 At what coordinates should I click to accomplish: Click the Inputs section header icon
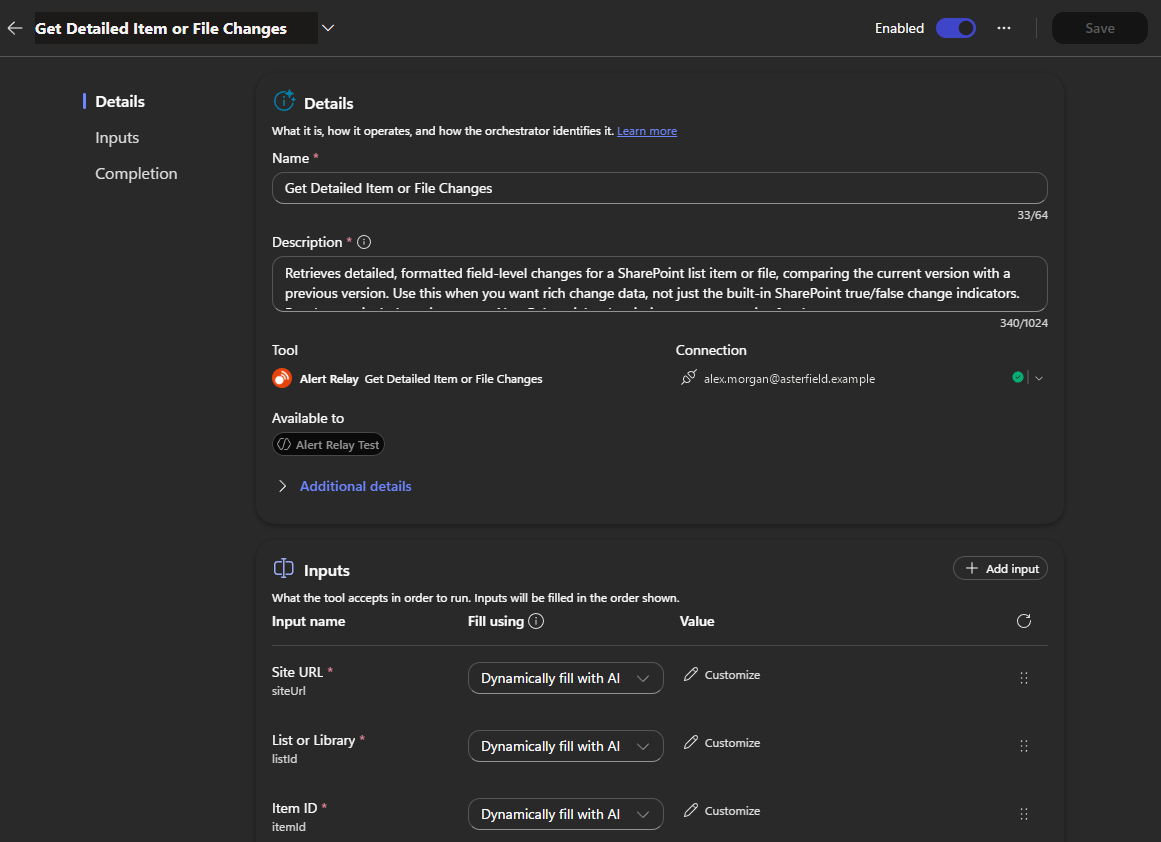tap(284, 569)
